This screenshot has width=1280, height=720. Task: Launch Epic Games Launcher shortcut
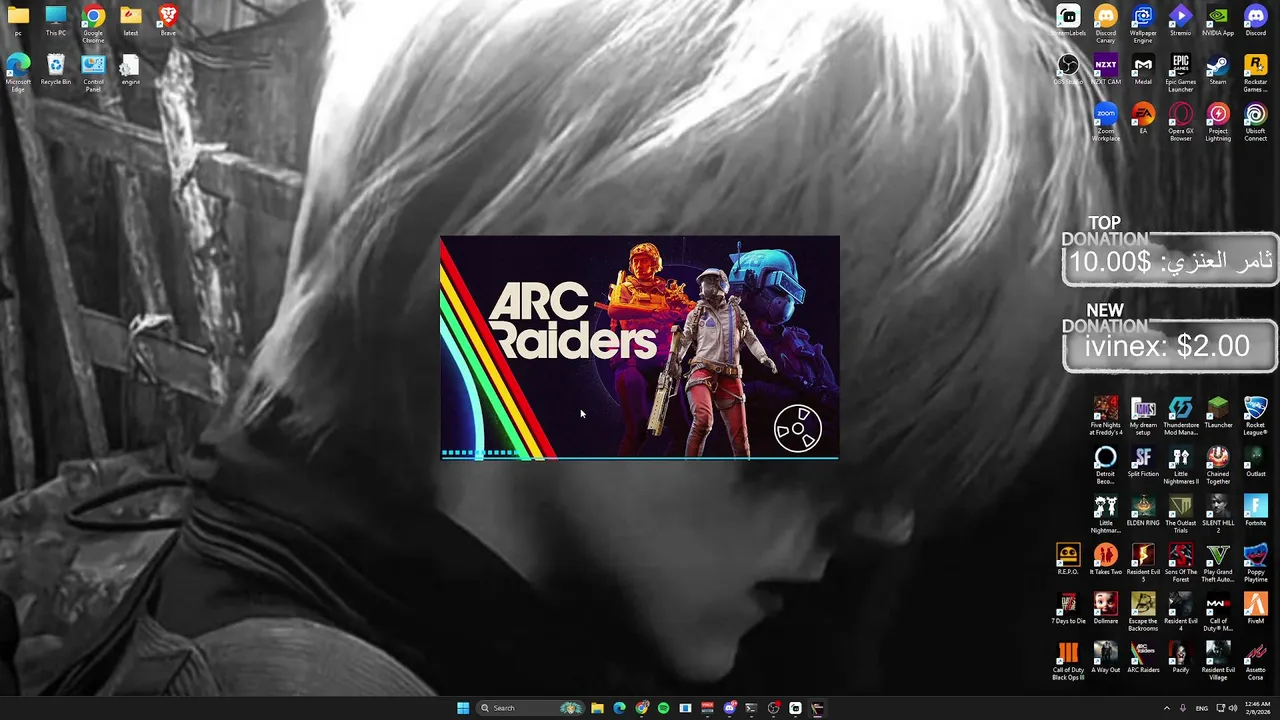(x=1180, y=74)
